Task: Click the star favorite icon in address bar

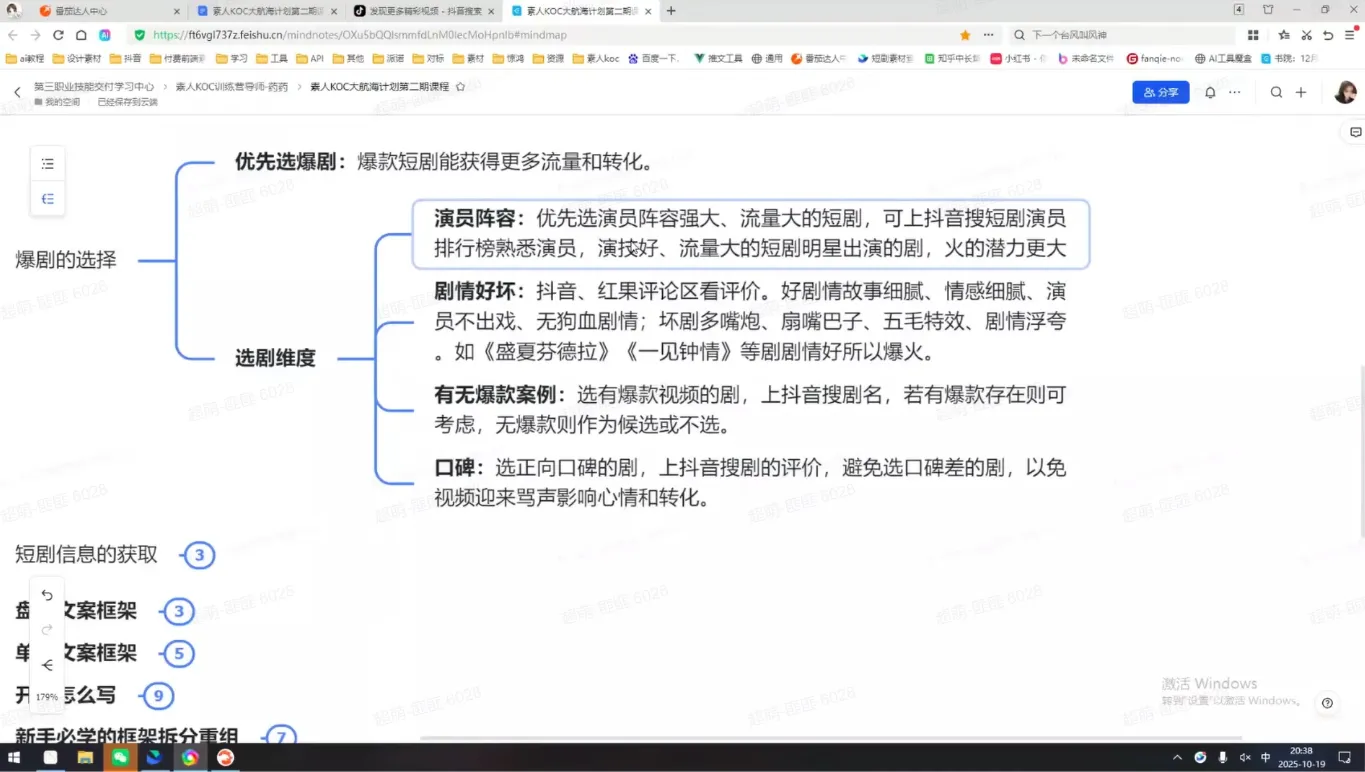Action: 963,33
